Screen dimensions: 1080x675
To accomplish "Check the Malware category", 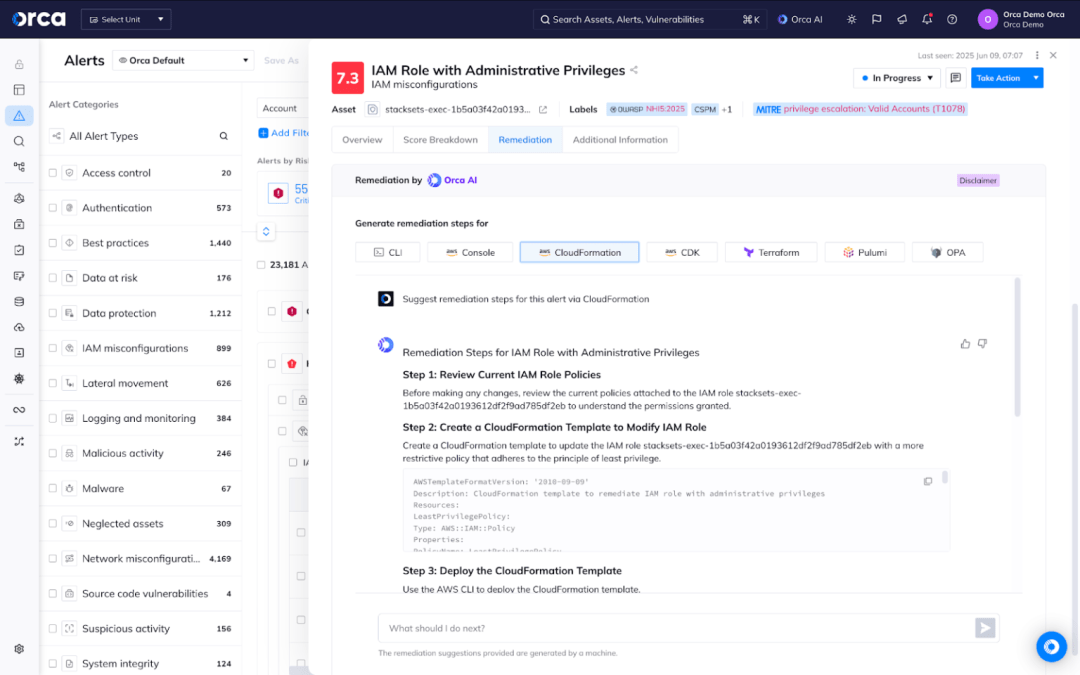I will [x=53, y=488].
